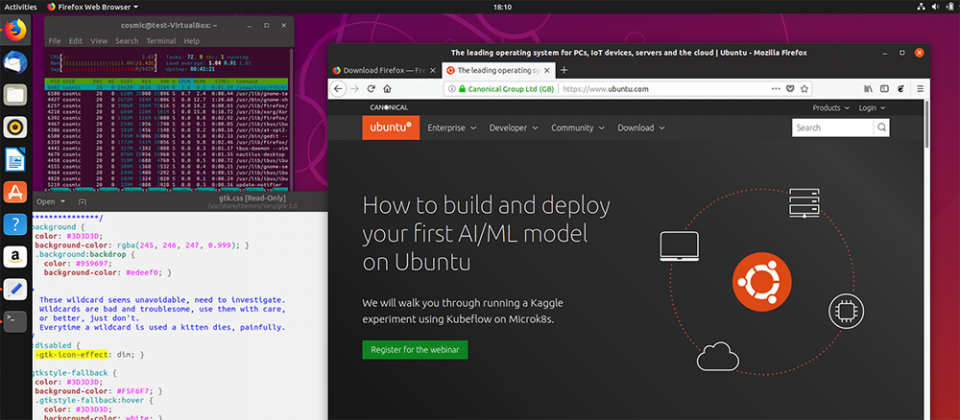Close the 'The leading operating' tab
Viewport: 960px width, 420px height.
tap(547, 70)
